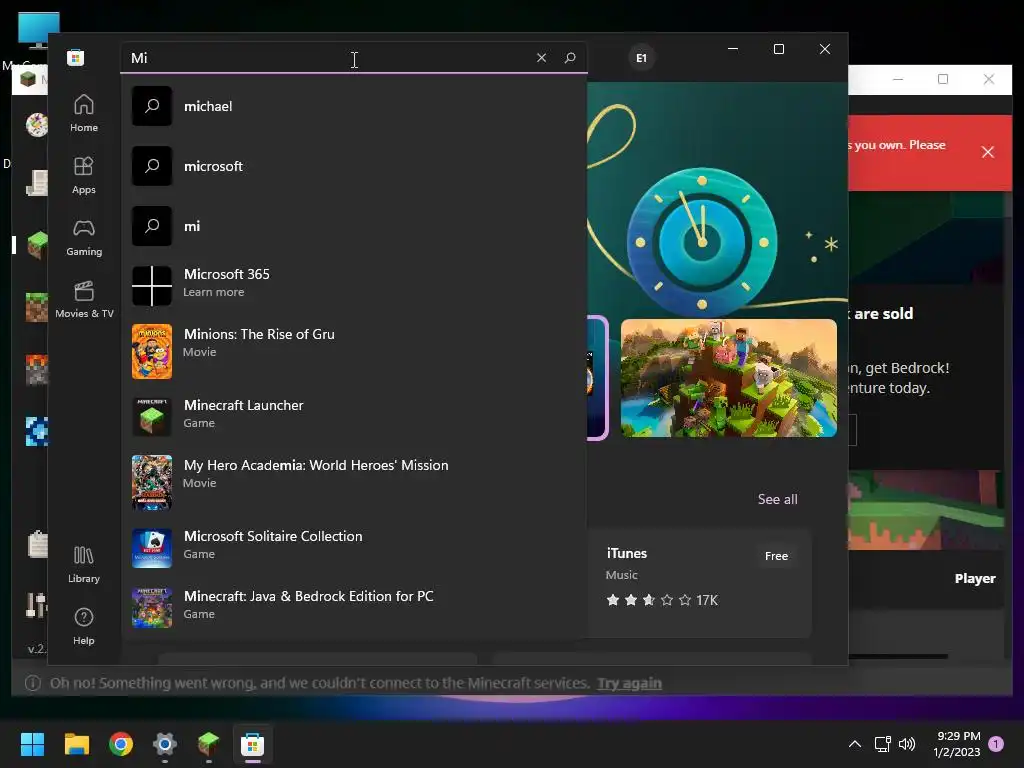Open Settings from the taskbar

click(x=165, y=744)
